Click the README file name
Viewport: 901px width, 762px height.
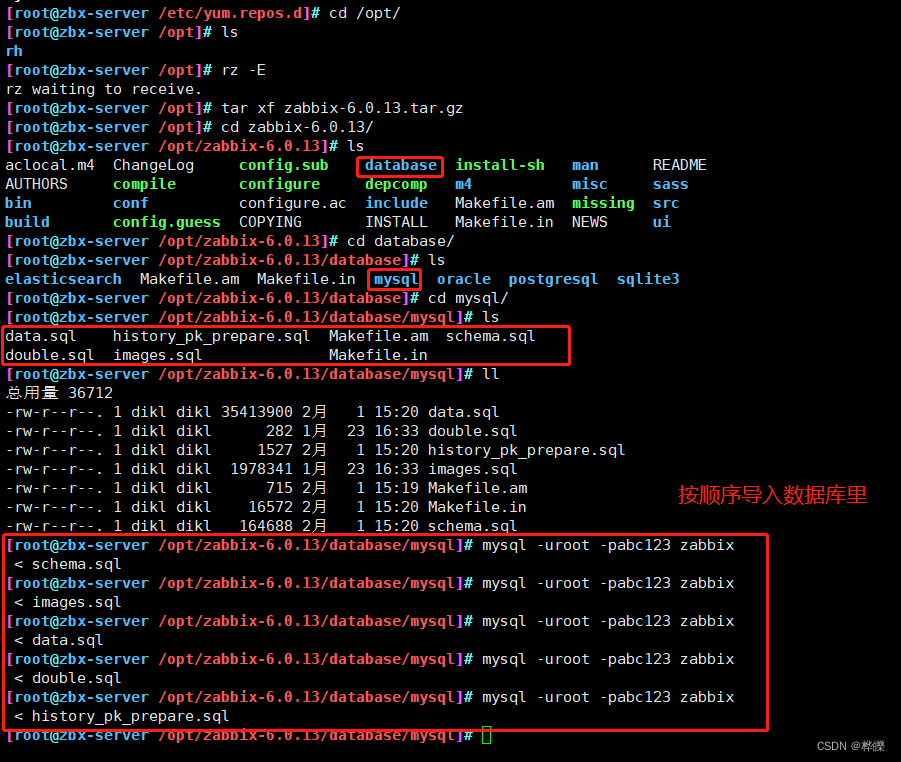click(x=679, y=166)
